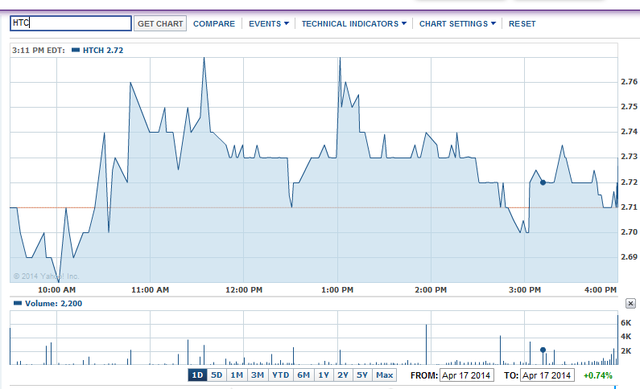Image resolution: width=640 pixels, height=389 pixels.
Task: Expand the EVENTS dropdown menu
Action: (x=269, y=24)
